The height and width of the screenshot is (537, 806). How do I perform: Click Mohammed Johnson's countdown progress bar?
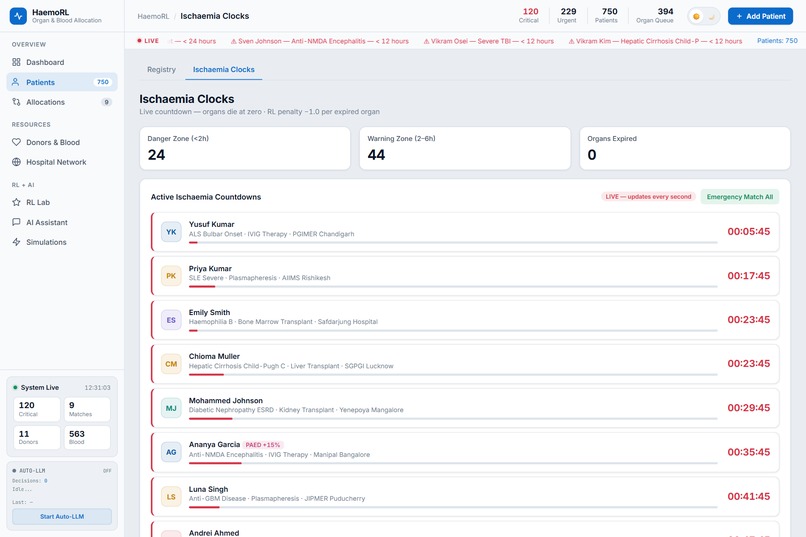coord(453,419)
